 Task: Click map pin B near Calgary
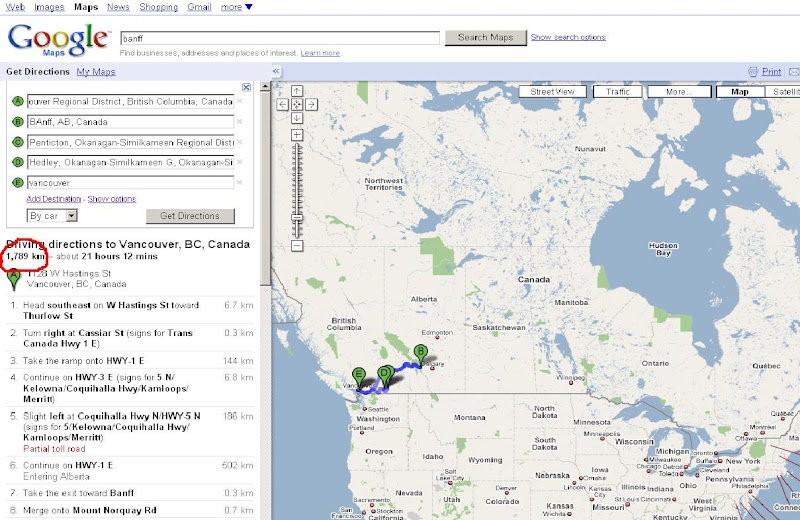420,355
